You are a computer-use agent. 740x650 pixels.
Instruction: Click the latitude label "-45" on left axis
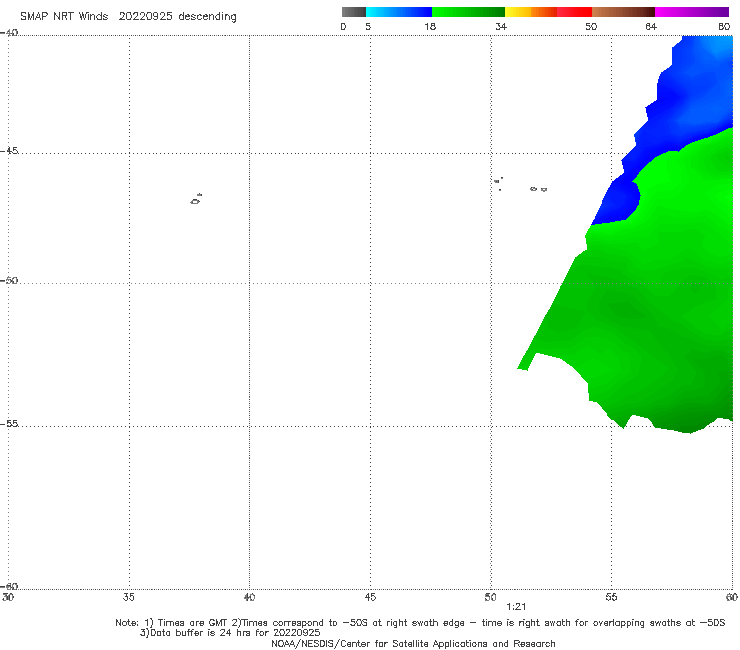[9, 151]
